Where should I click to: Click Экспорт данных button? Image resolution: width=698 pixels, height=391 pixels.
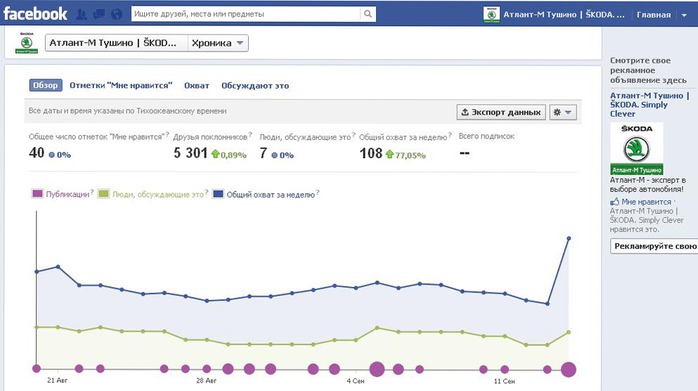tap(501, 112)
